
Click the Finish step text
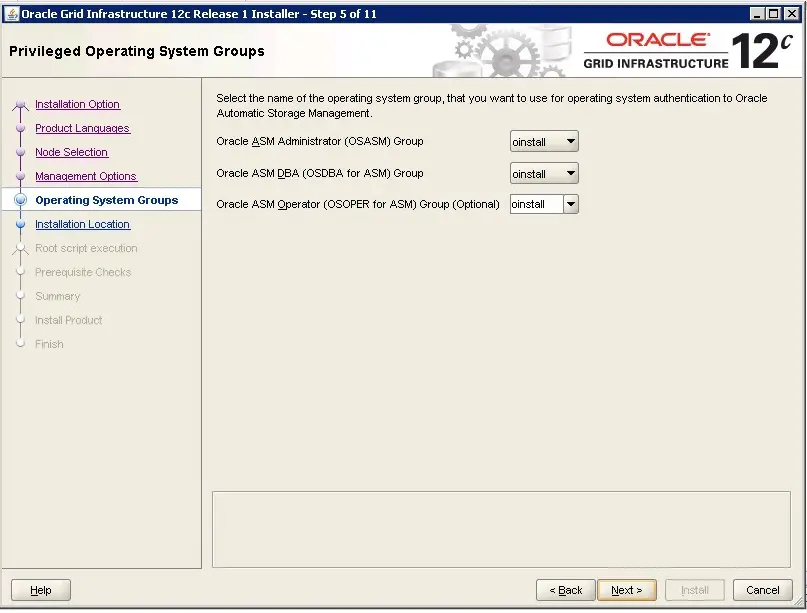pyautogui.click(x=49, y=344)
